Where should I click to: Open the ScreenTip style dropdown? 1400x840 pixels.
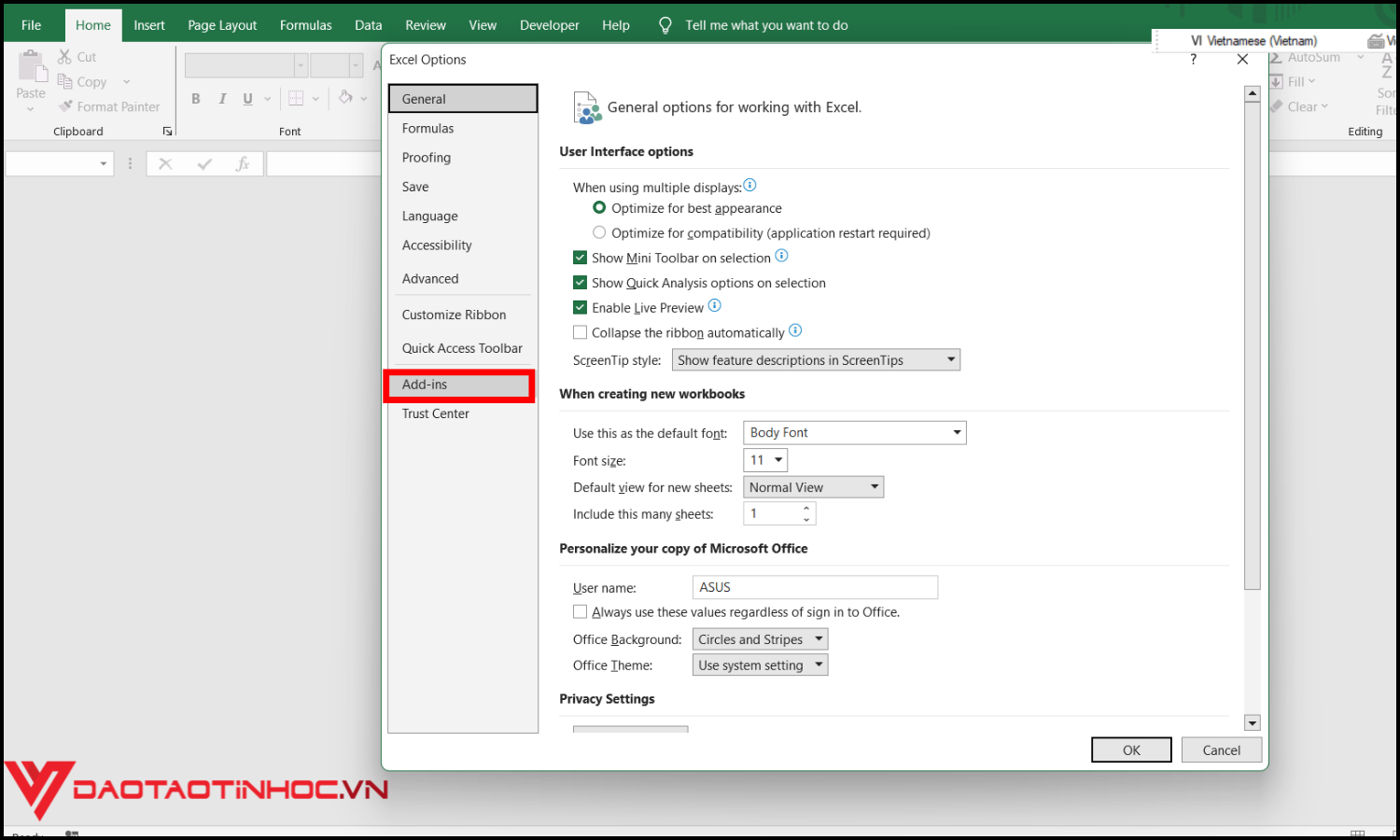coord(949,359)
